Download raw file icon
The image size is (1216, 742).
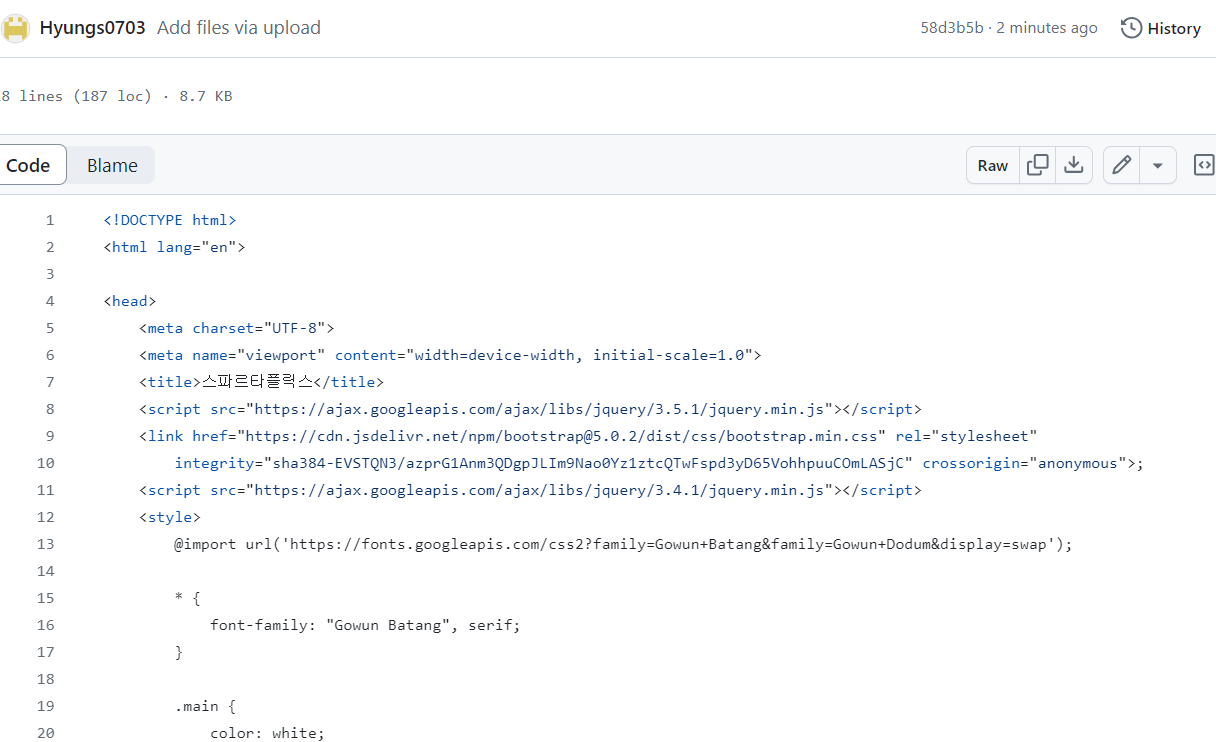[x=1073, y=165]
